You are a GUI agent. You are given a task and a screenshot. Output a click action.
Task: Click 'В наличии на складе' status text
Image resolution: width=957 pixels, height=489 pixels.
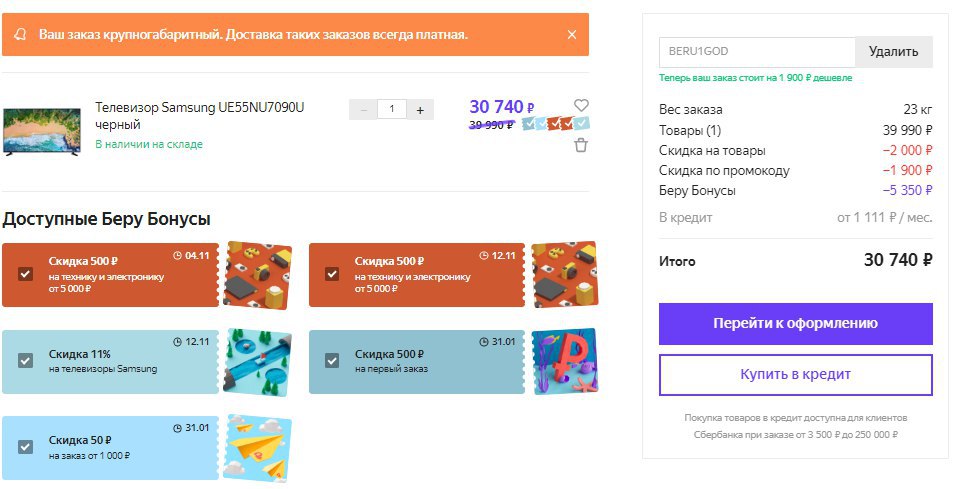(x=149, y=145)
